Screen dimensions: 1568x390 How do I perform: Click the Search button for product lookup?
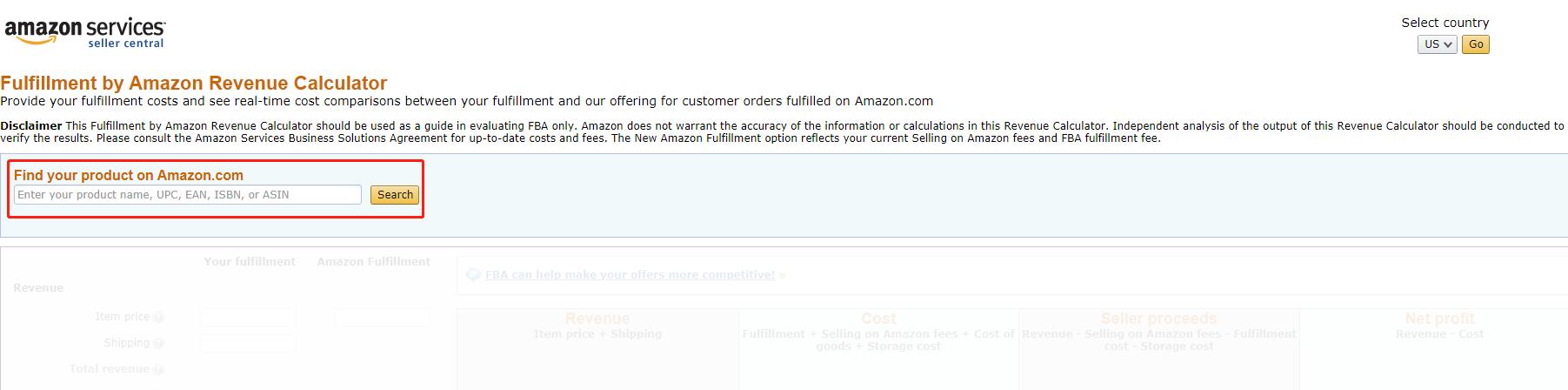[x=395, y=195]
